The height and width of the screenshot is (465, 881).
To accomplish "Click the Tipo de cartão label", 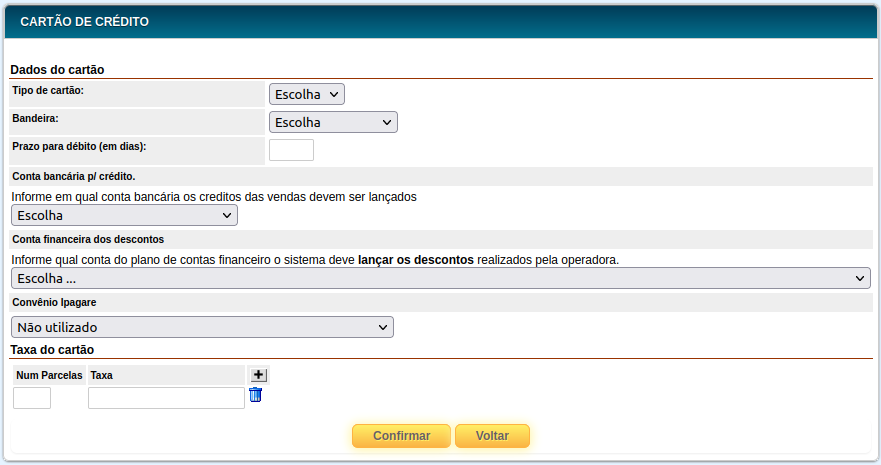I will [48, 90].
